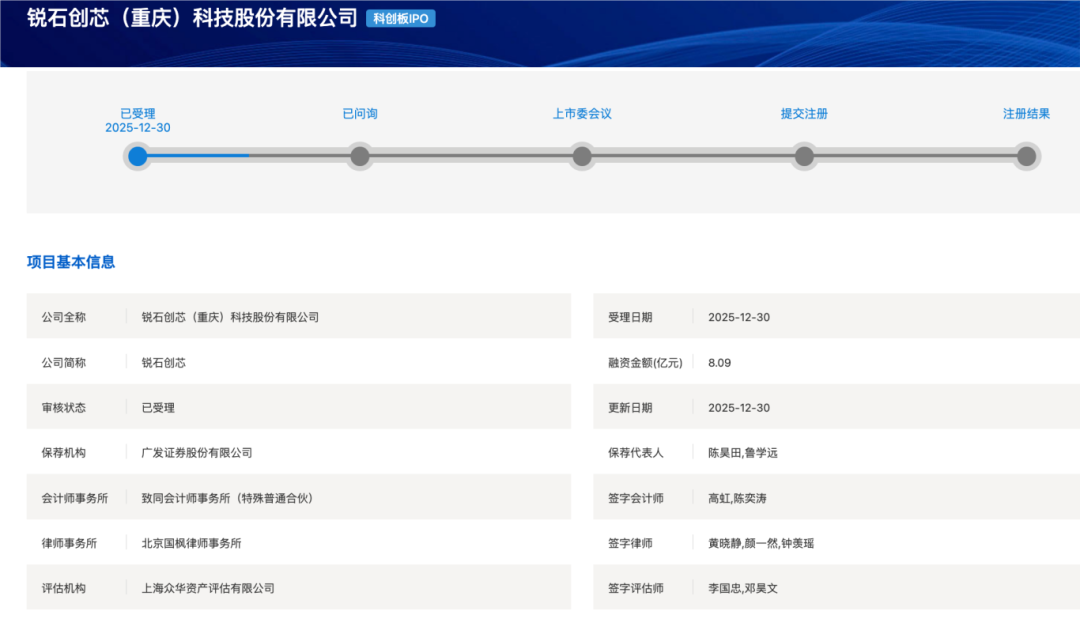This screenshot has height=630, width=1080.
Task: Select the 注册结果 stage label
Action: click(x=1026, y=114)
